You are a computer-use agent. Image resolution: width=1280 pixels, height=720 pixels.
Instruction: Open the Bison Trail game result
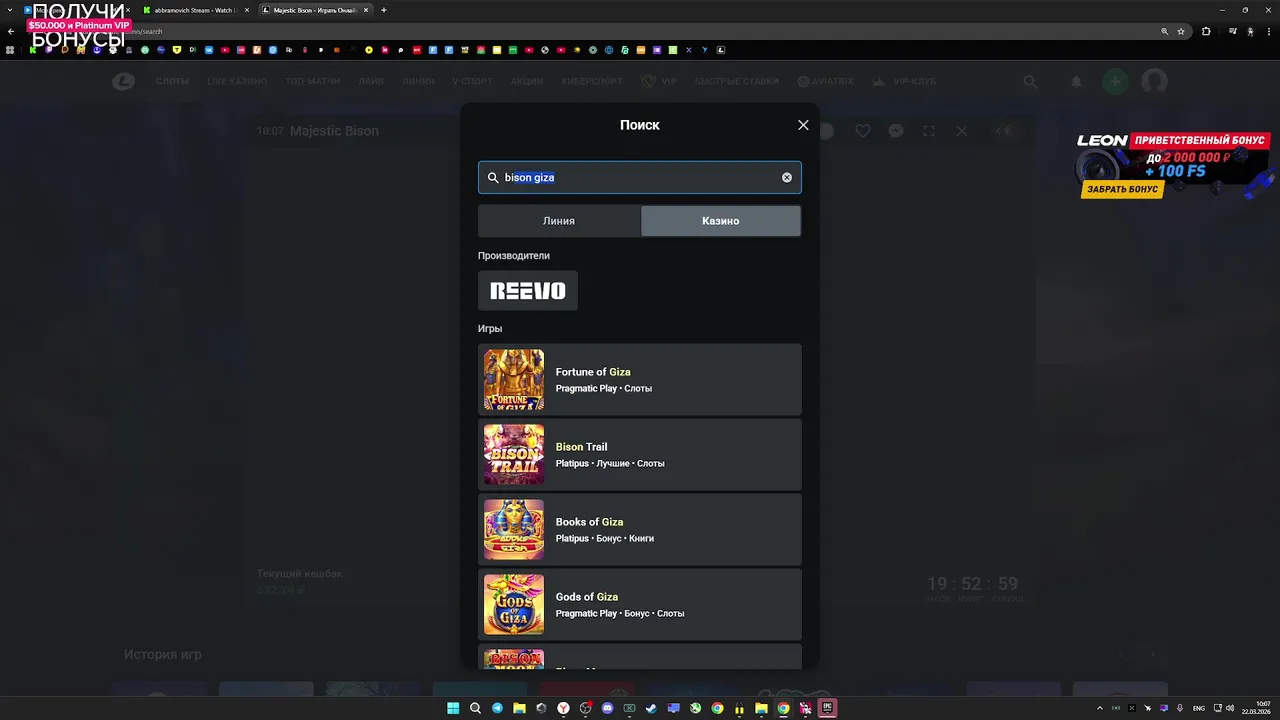click(x=640, y=455)
